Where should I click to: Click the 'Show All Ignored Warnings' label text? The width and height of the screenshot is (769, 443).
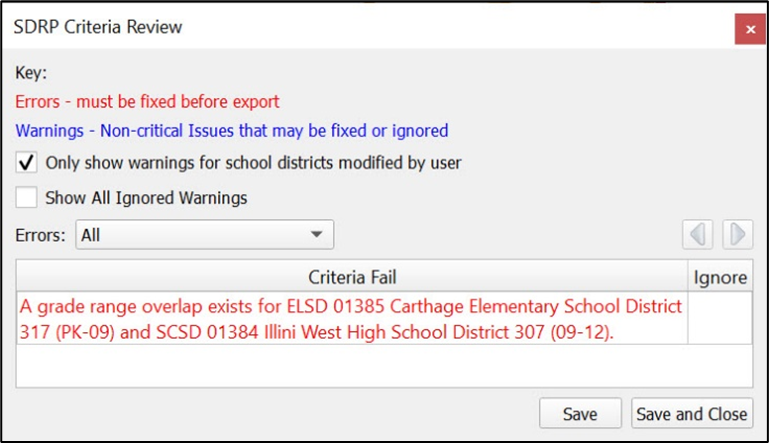(146, 198)
